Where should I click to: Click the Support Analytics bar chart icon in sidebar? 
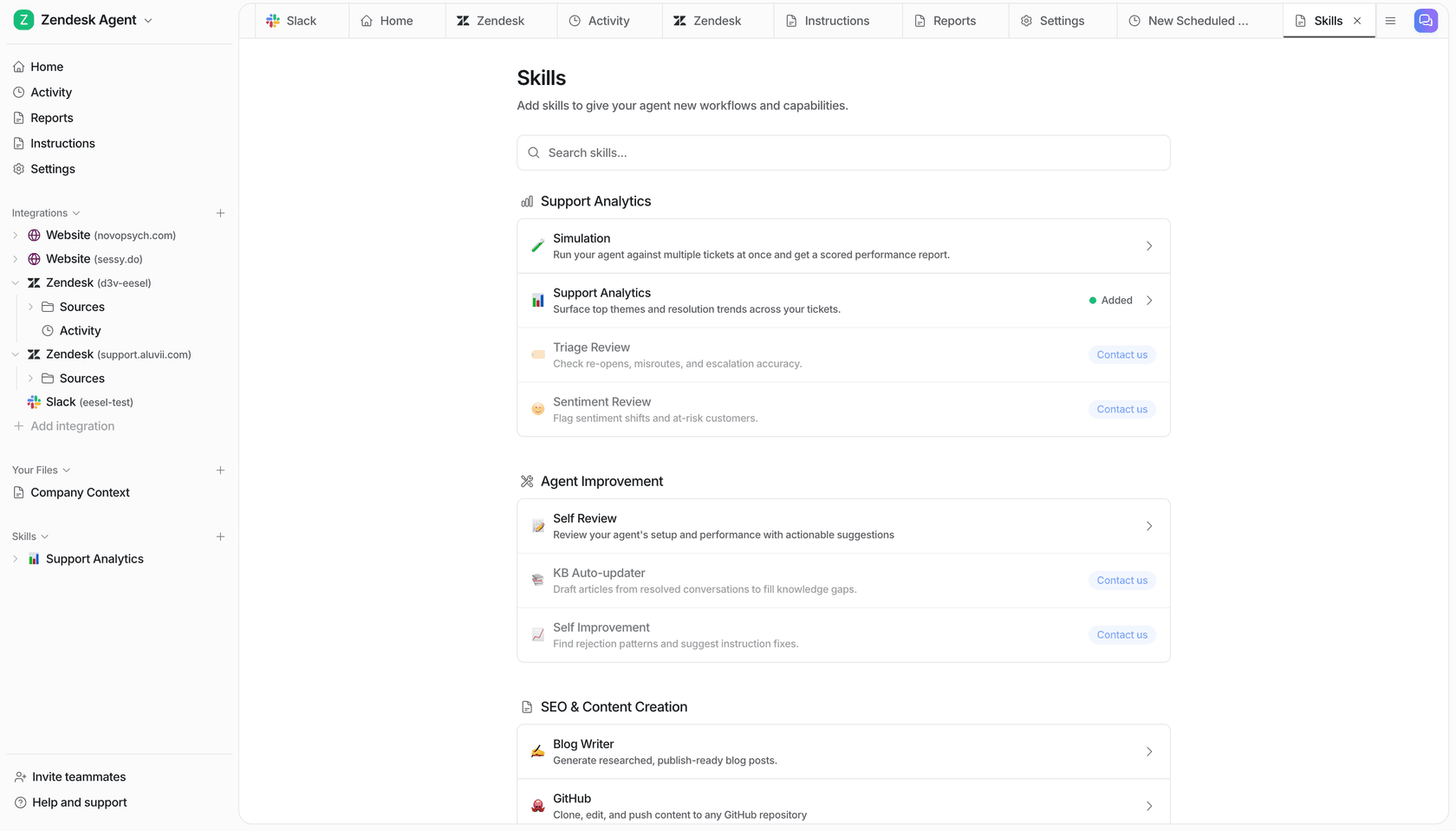click(x=34, y=559)
